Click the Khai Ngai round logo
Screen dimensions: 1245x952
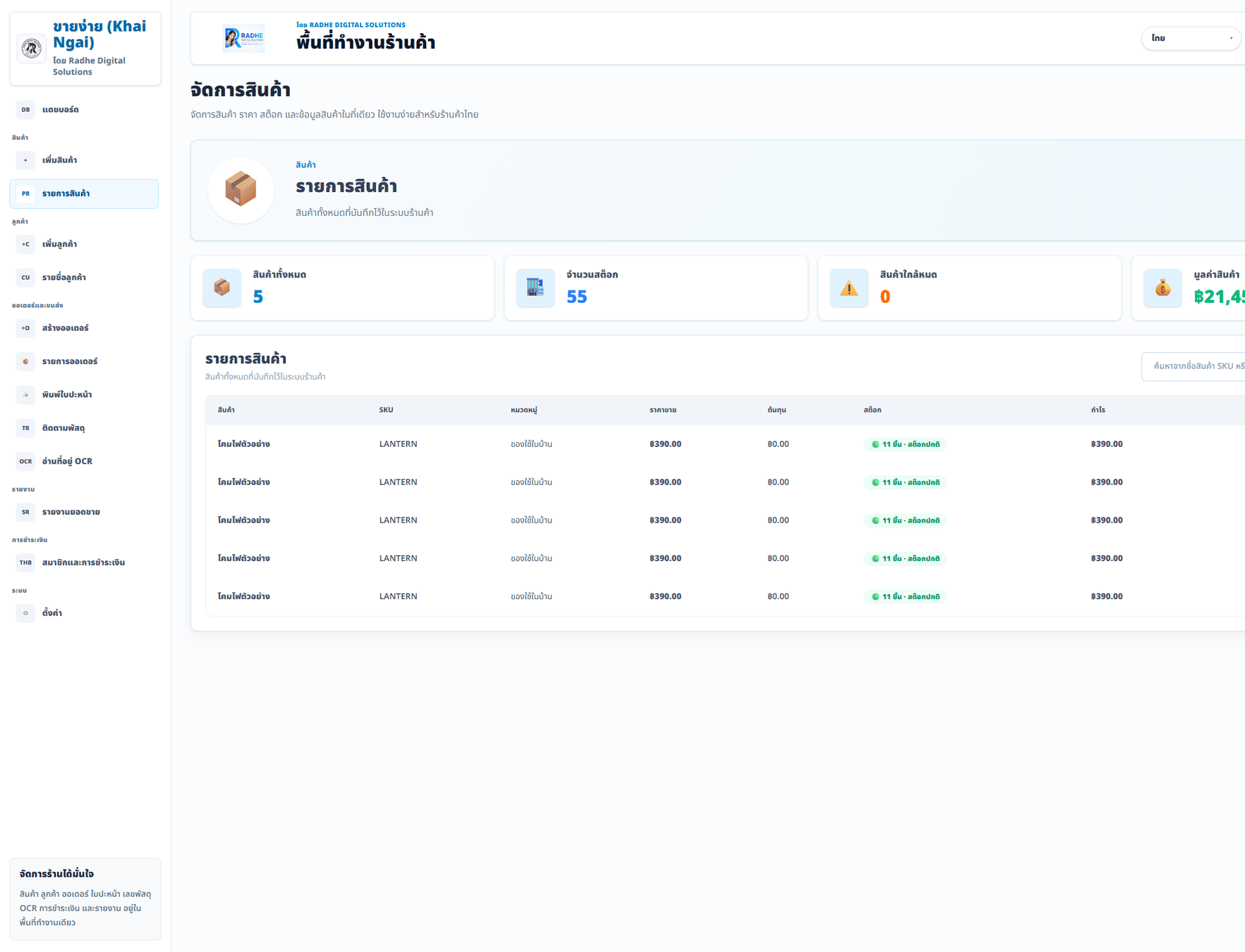[31, 48]
